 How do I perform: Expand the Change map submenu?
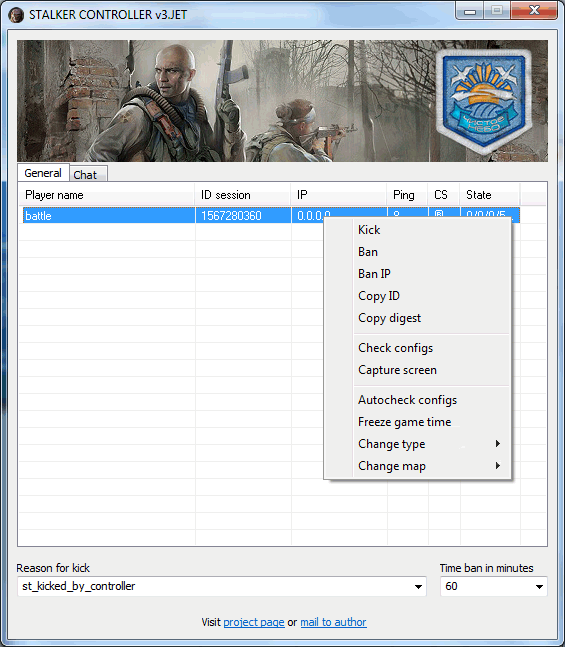coord(417,466)
